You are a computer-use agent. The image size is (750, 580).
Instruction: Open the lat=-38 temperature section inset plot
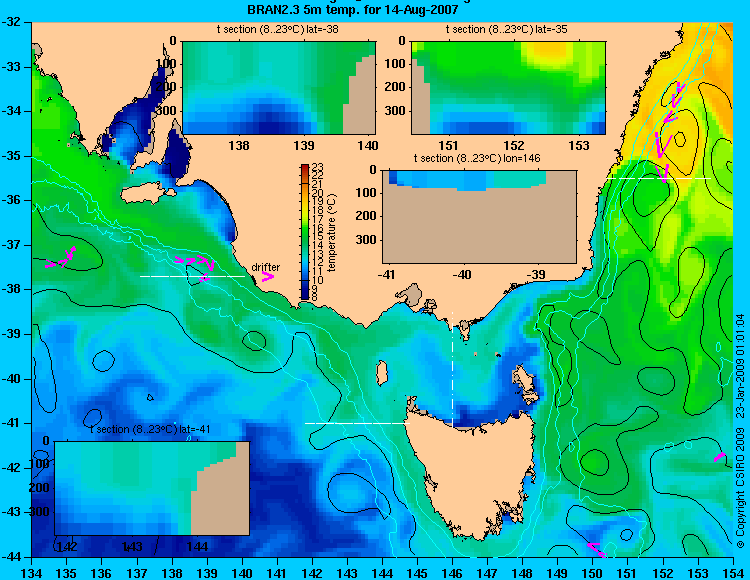[x=279, y=88]
